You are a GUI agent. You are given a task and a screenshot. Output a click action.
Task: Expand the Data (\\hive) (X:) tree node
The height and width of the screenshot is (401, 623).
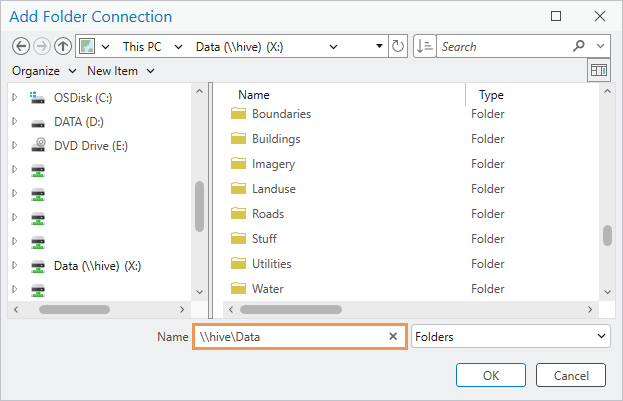pos(15,266)
